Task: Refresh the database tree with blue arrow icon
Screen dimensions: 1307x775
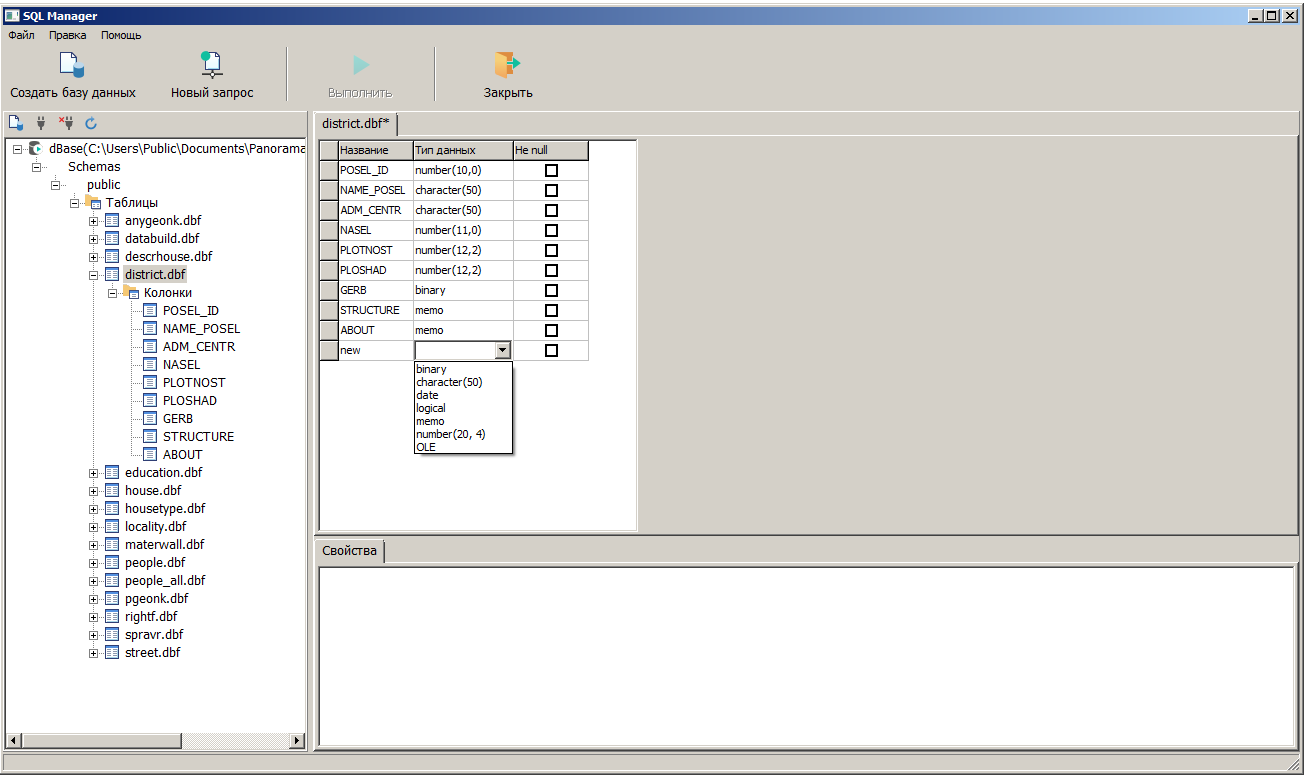Action: pyautogui.click(x=91, y=123)
